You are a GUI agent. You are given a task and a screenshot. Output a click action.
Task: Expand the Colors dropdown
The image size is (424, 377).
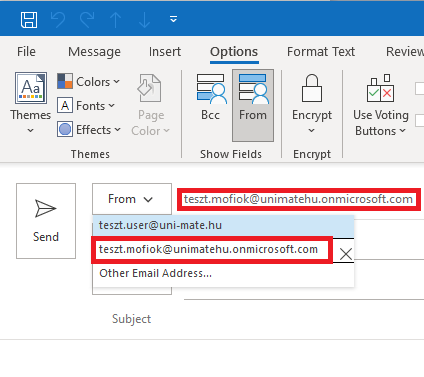pyautogui.click(x=88, y=81)
